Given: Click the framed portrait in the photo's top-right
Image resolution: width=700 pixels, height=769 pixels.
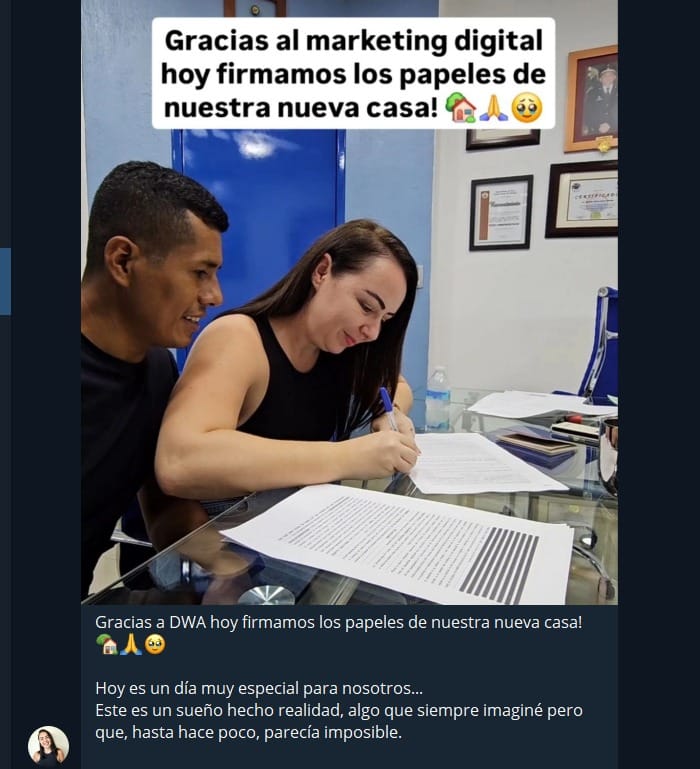Looking at the screenshot, I should pos(592,100).
